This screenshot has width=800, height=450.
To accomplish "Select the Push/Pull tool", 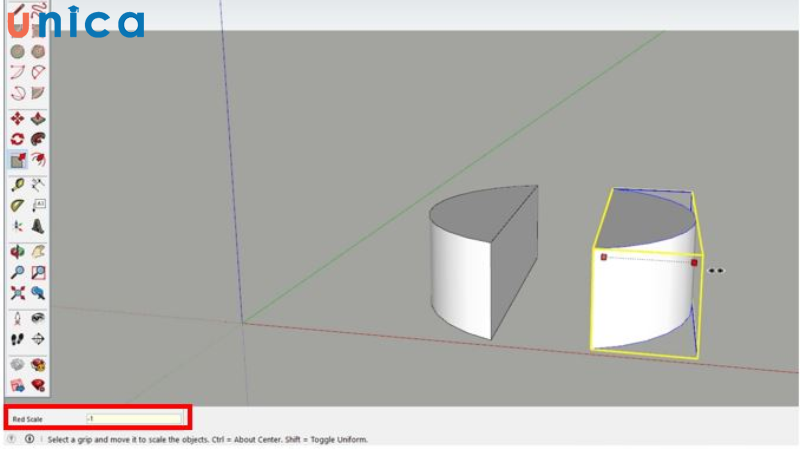I will tap(38, 119).
